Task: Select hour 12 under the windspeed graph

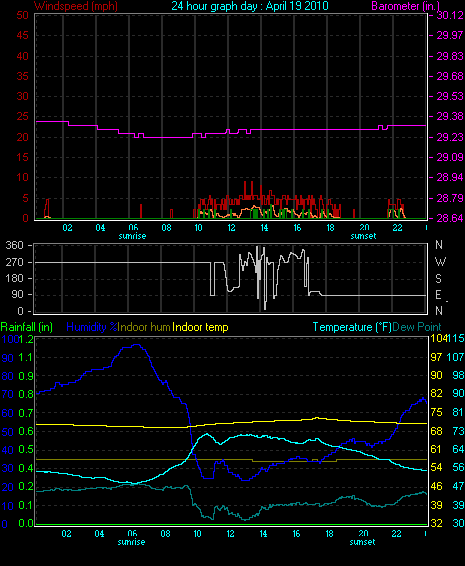Action: click(231, 228)
